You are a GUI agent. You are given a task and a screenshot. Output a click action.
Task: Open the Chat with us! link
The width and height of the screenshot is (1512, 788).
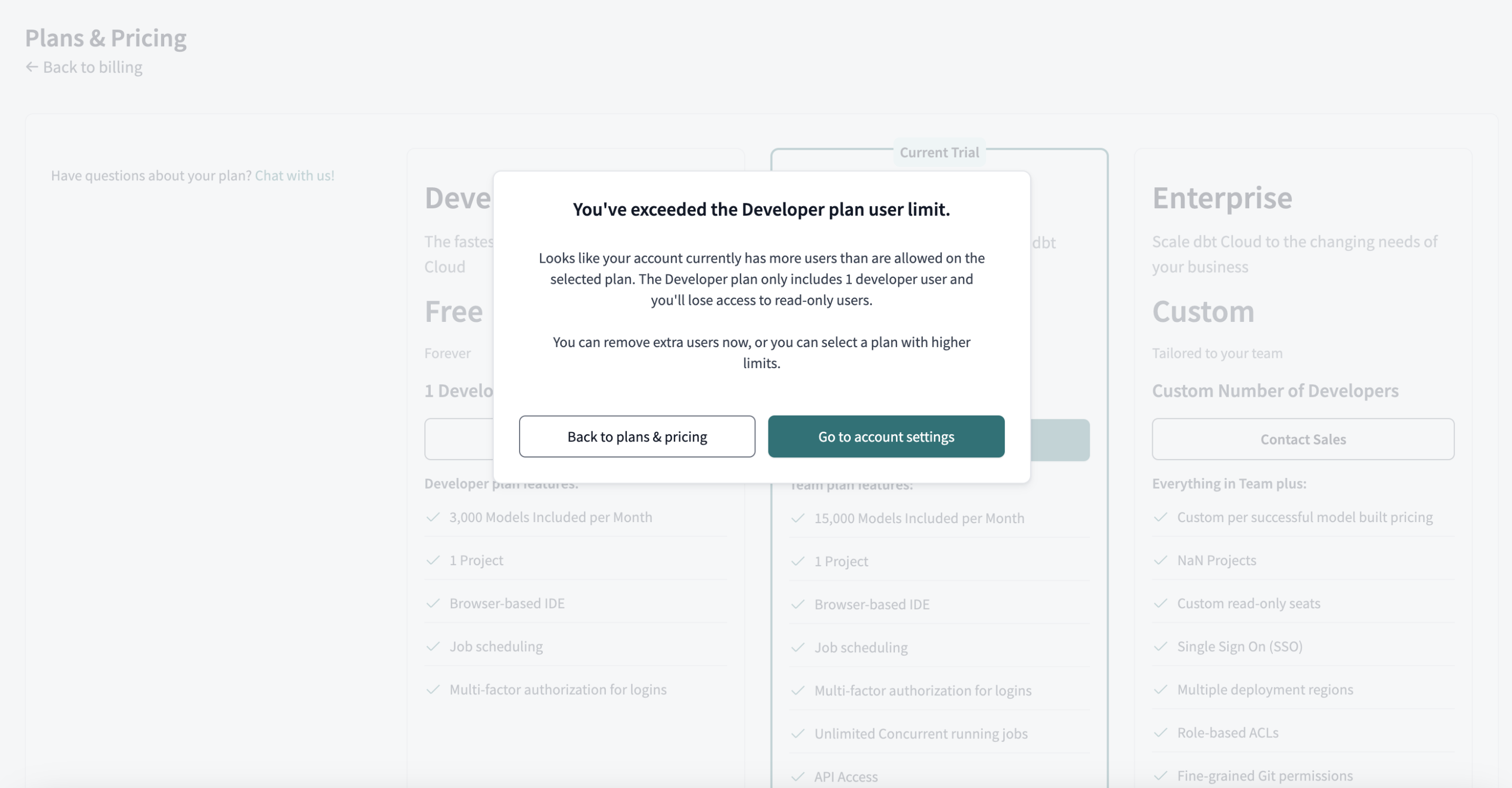[294, 175]
